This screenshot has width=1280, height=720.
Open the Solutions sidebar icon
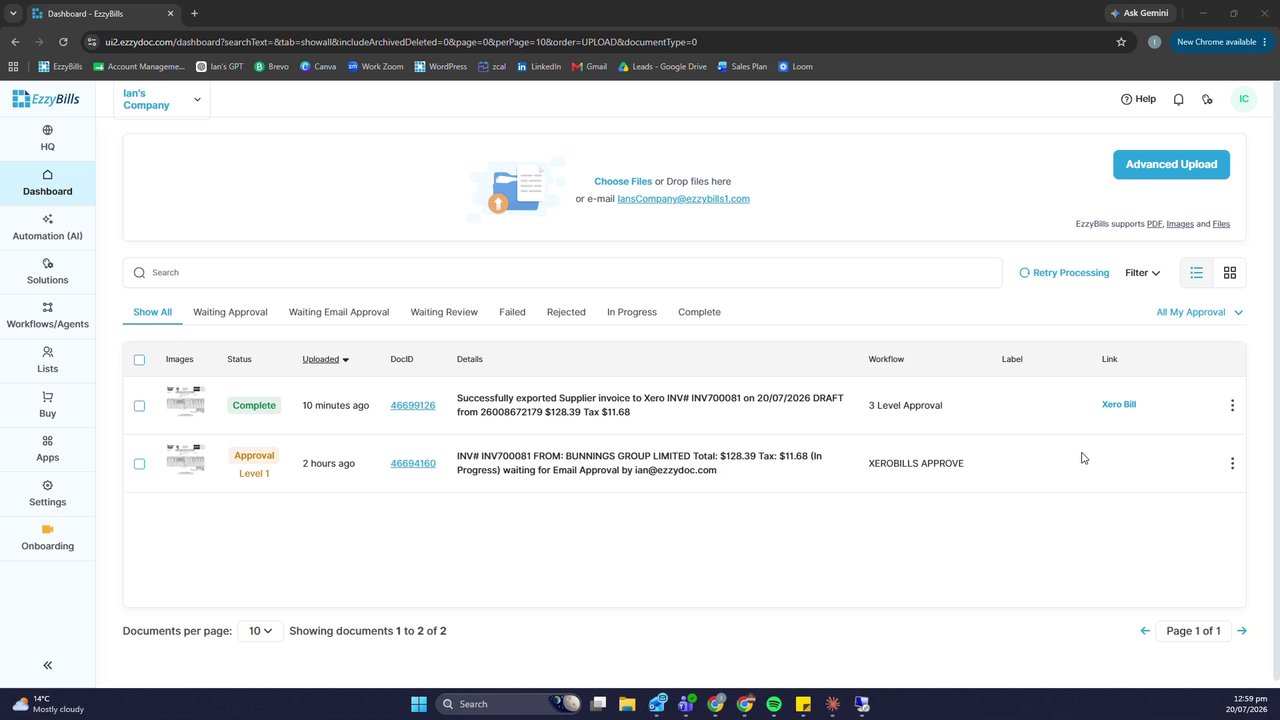(47, 263)
